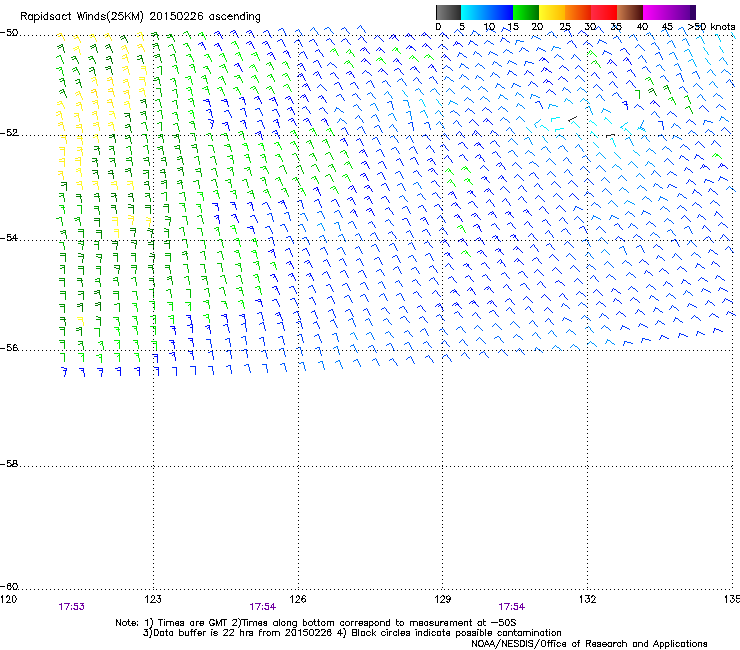Click the longitude label '126'
The image size is (740, 650).
pyautogui.click(x=298, y=599)
